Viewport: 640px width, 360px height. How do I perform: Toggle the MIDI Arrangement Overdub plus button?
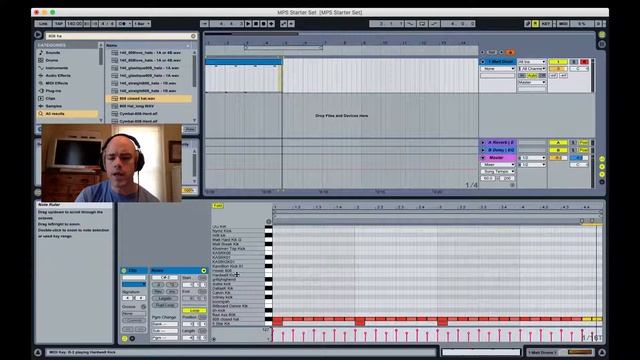tap(271, 24)
